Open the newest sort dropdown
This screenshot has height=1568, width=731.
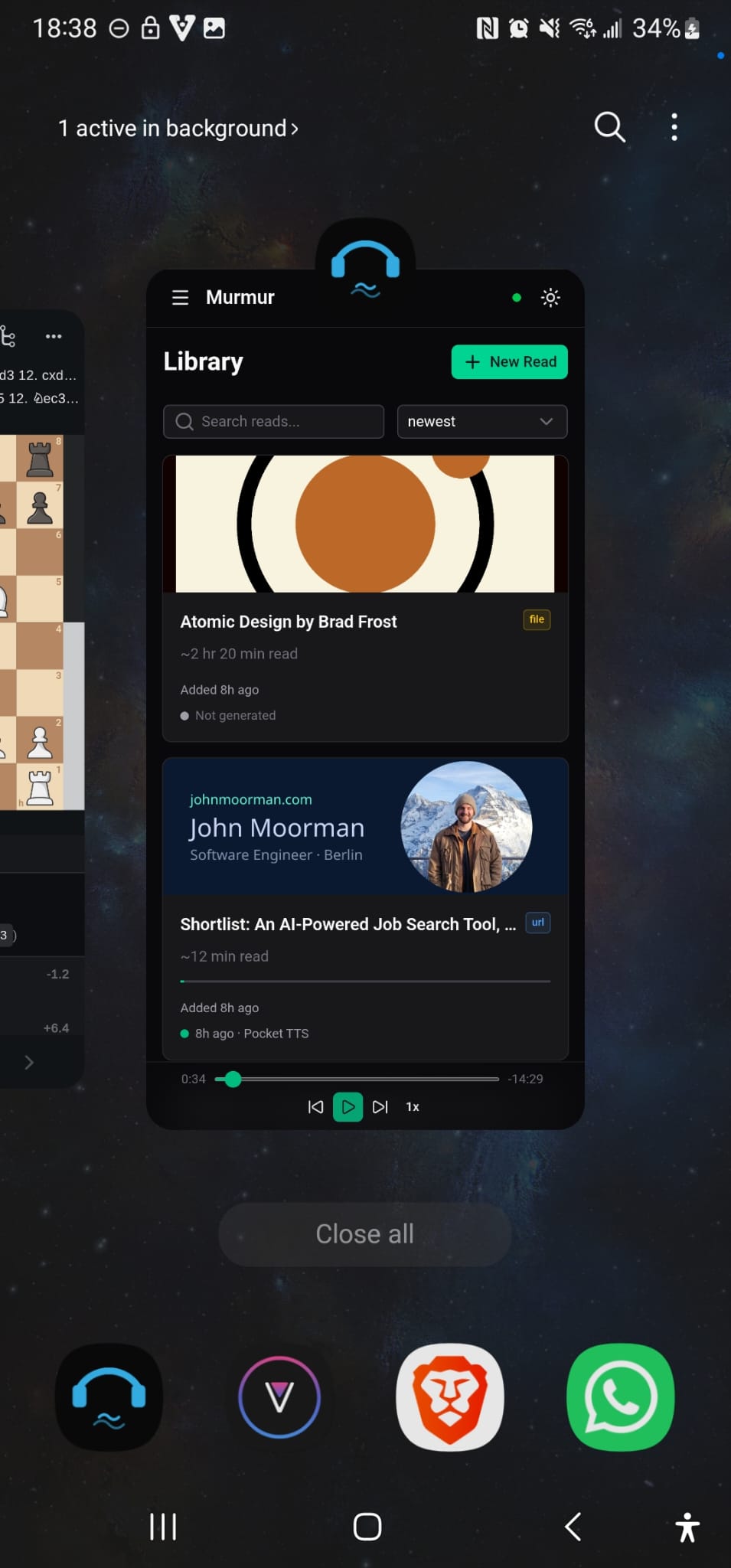pos(481,421)
